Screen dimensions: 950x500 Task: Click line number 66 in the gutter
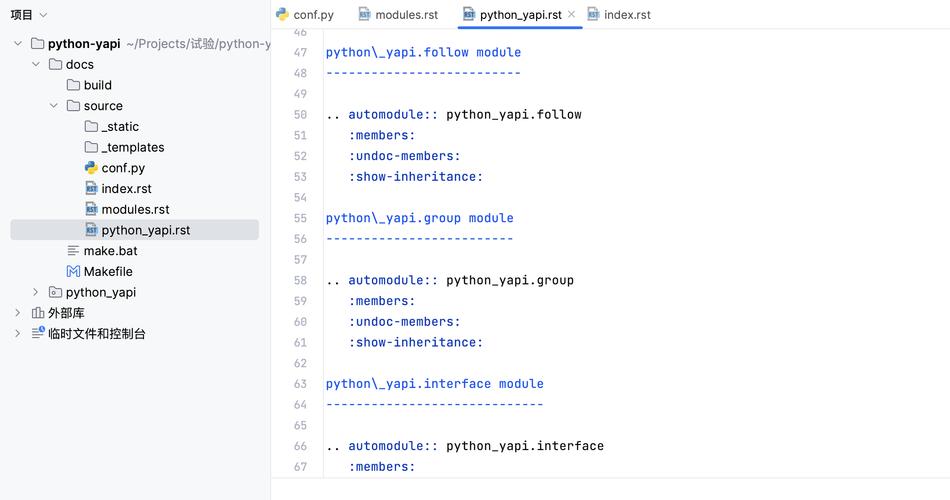pyautogui.click(x=301, y=446)
